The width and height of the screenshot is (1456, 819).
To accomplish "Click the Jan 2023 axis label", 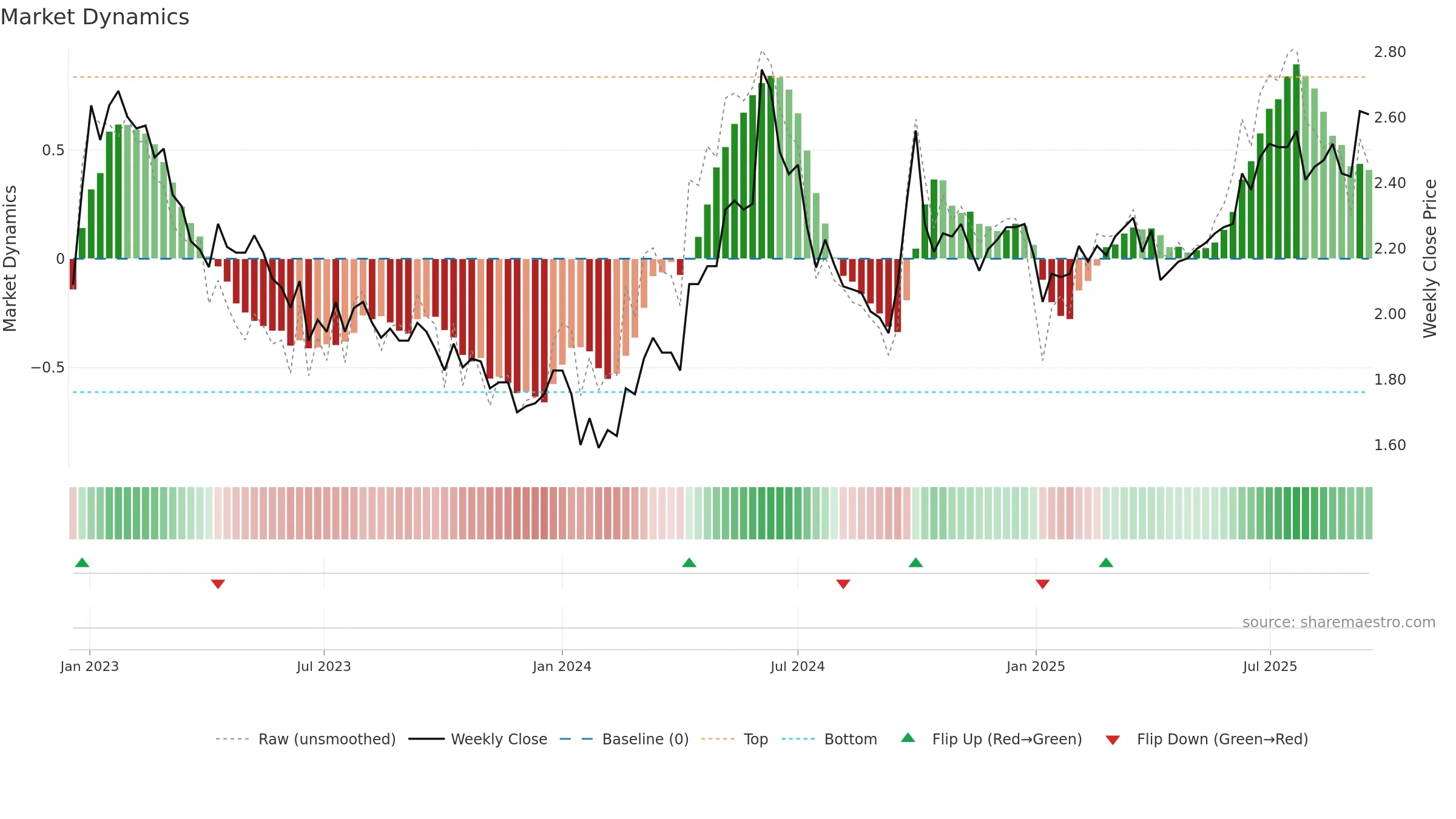I will coord(90,666).
